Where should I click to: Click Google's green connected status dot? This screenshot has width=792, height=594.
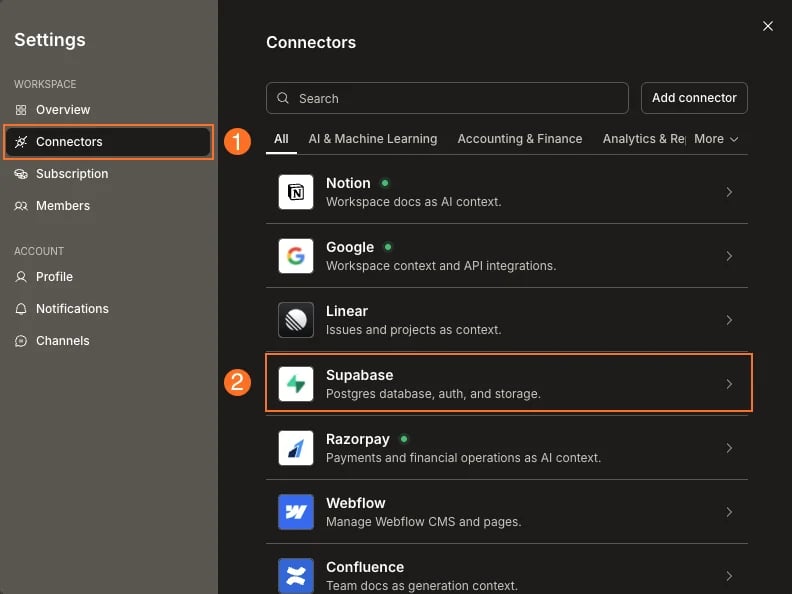[388, 247]
